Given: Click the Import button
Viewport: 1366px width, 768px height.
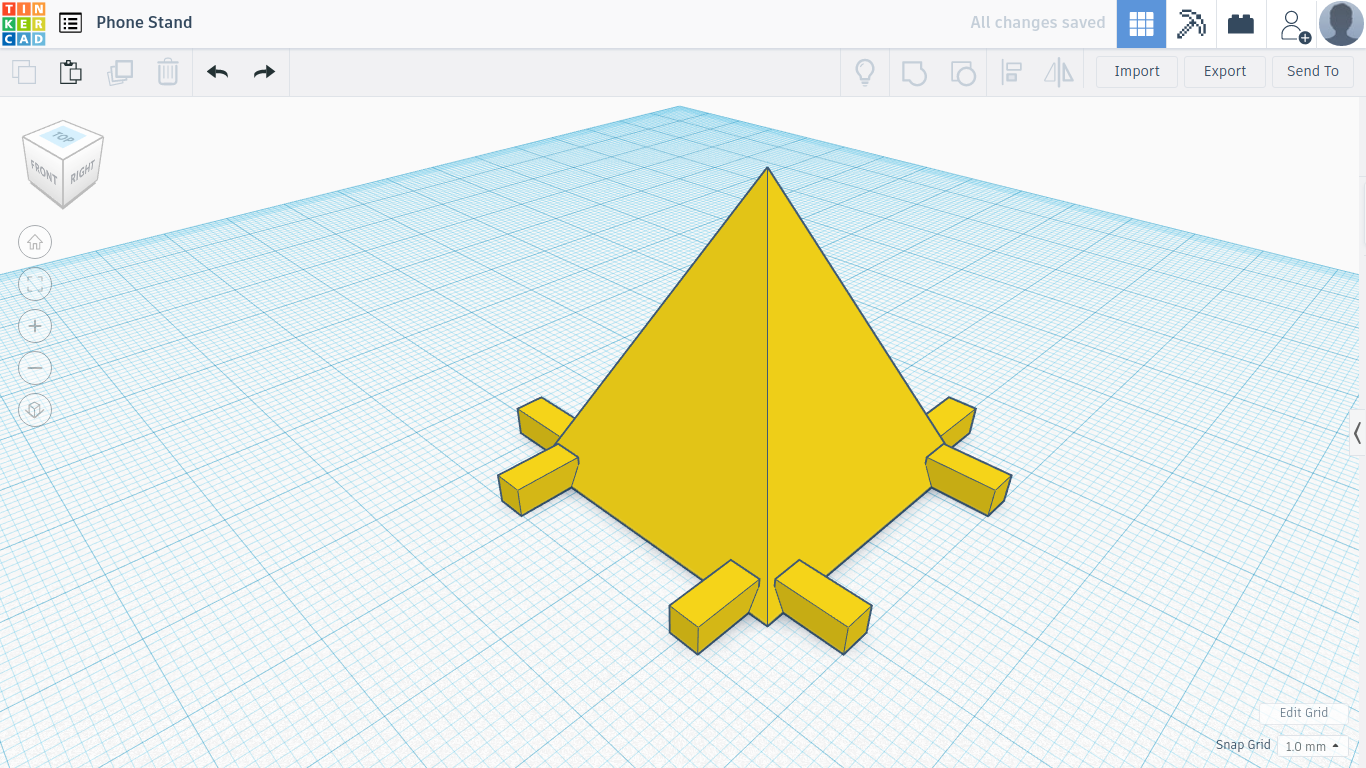Looking at the screenshot, I should (x=1137, y=72).
